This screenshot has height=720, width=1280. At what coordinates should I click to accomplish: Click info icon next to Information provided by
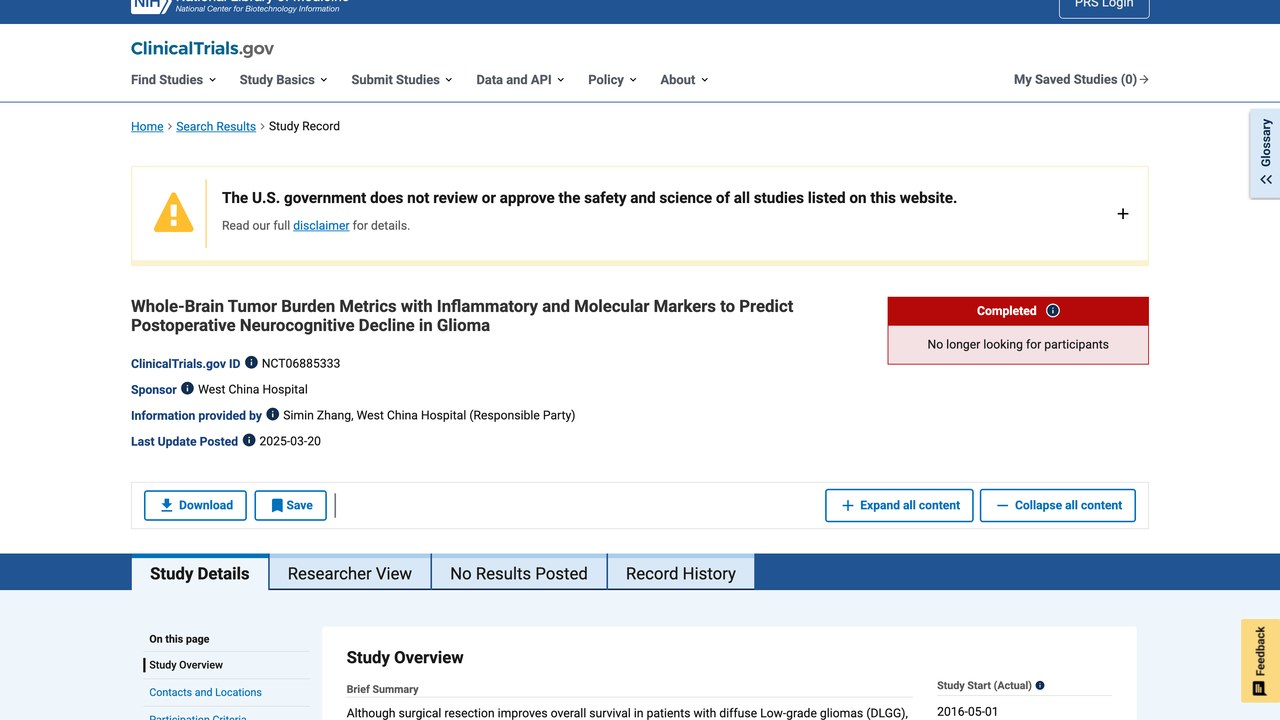click(x=272, y=414)
